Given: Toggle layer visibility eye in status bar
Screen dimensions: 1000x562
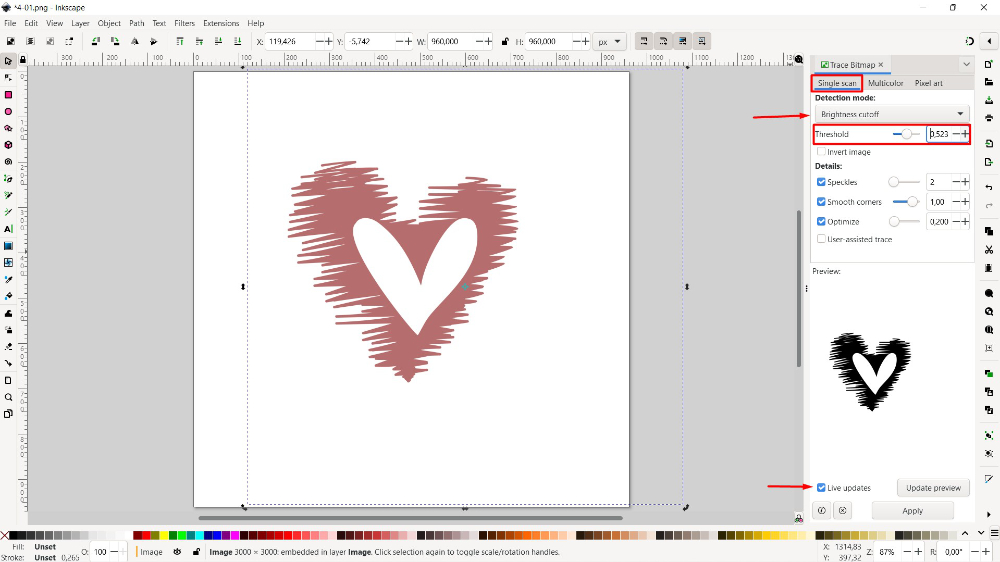Looking at the screenshot, I should [177, 552].
